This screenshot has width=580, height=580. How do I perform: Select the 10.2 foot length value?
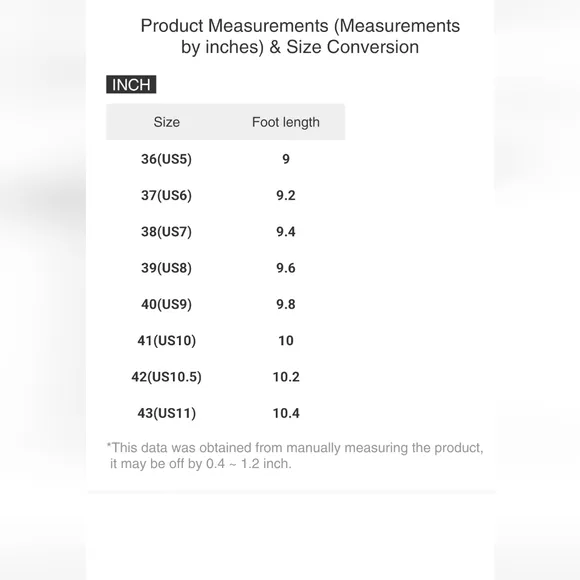(x=286, y=377)
